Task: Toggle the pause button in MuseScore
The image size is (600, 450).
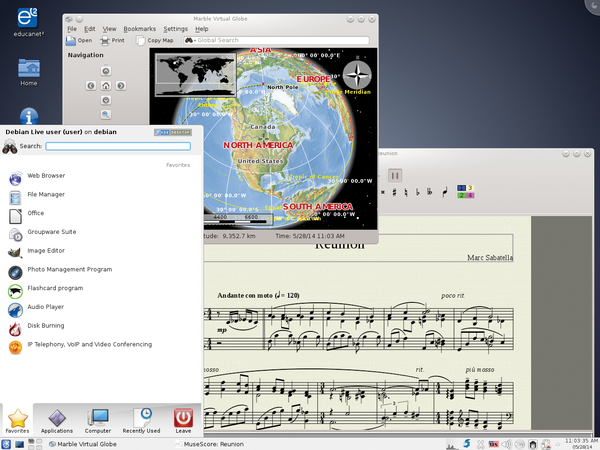Action: pos(395,176)
